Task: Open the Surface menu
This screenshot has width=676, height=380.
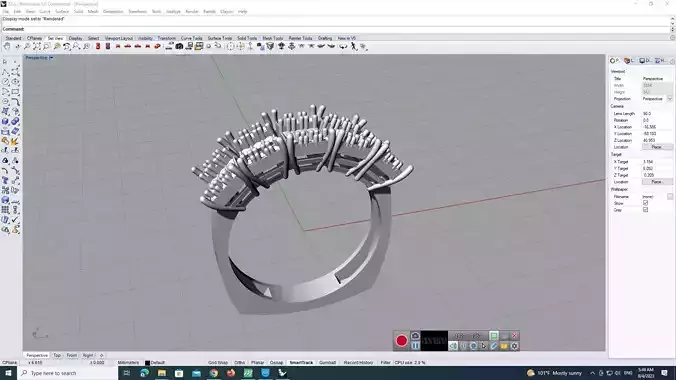Action: point(62,12)
